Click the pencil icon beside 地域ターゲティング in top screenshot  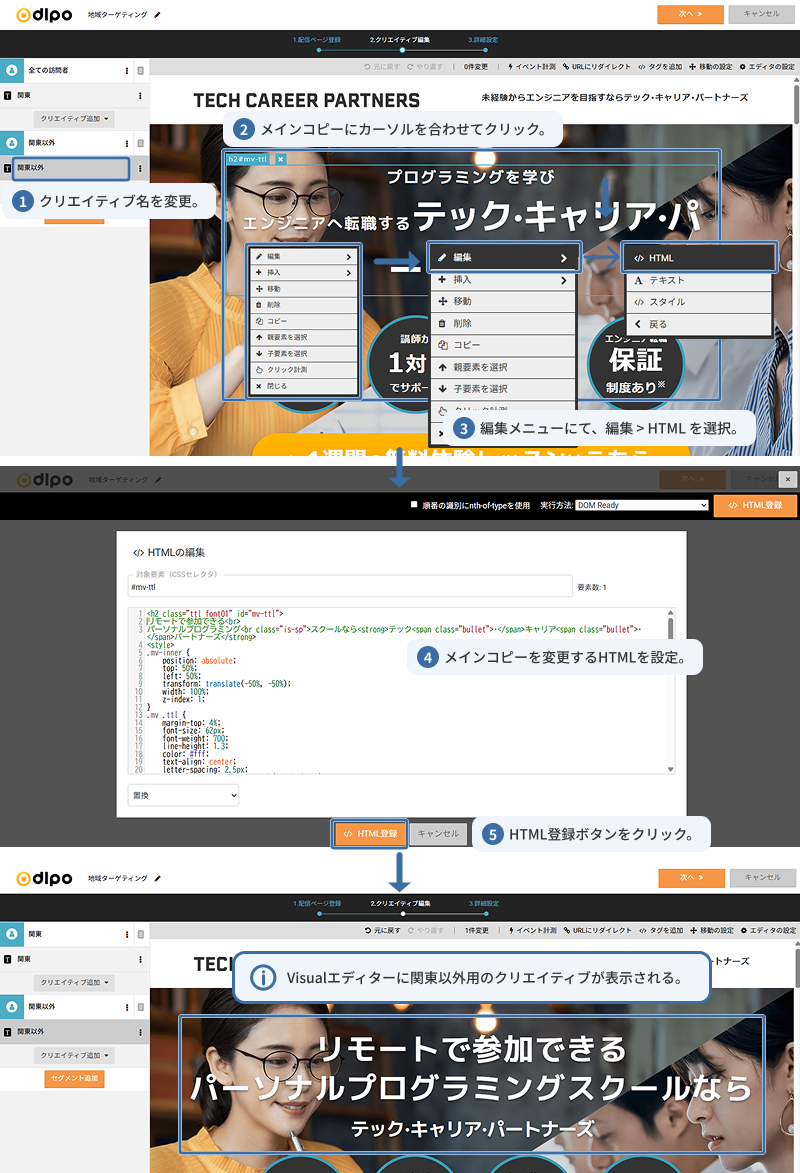157,15
